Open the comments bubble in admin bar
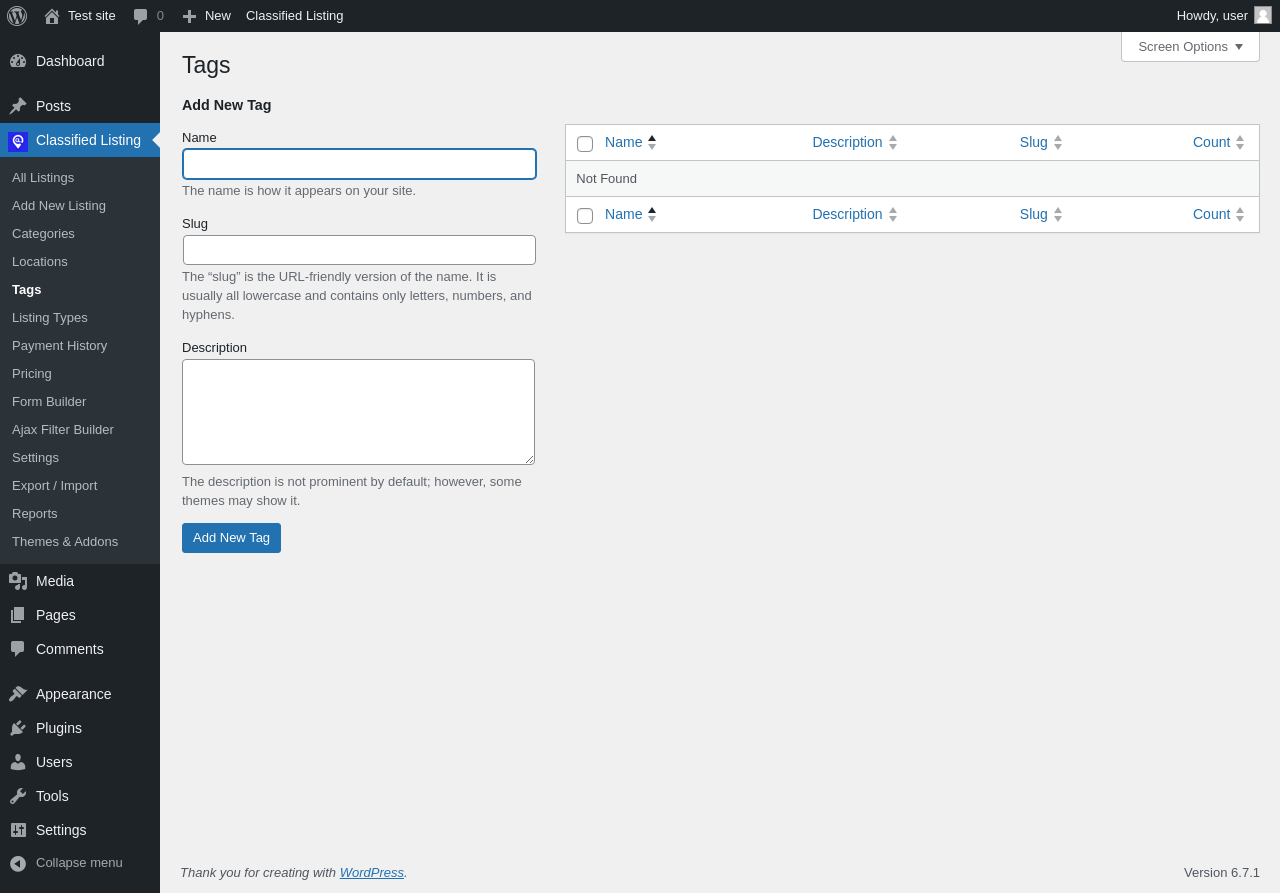Screen dimensions: 1280x893 click(x=141, y=16)
